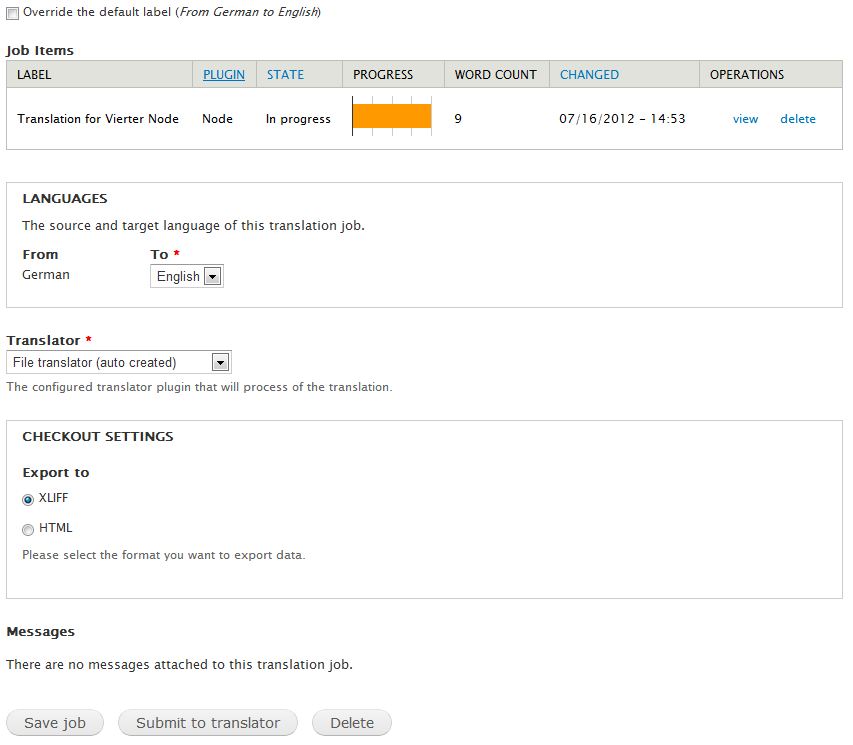Click the 'In progress' state text
Viewport: 853px width, 745px height.
298,119
